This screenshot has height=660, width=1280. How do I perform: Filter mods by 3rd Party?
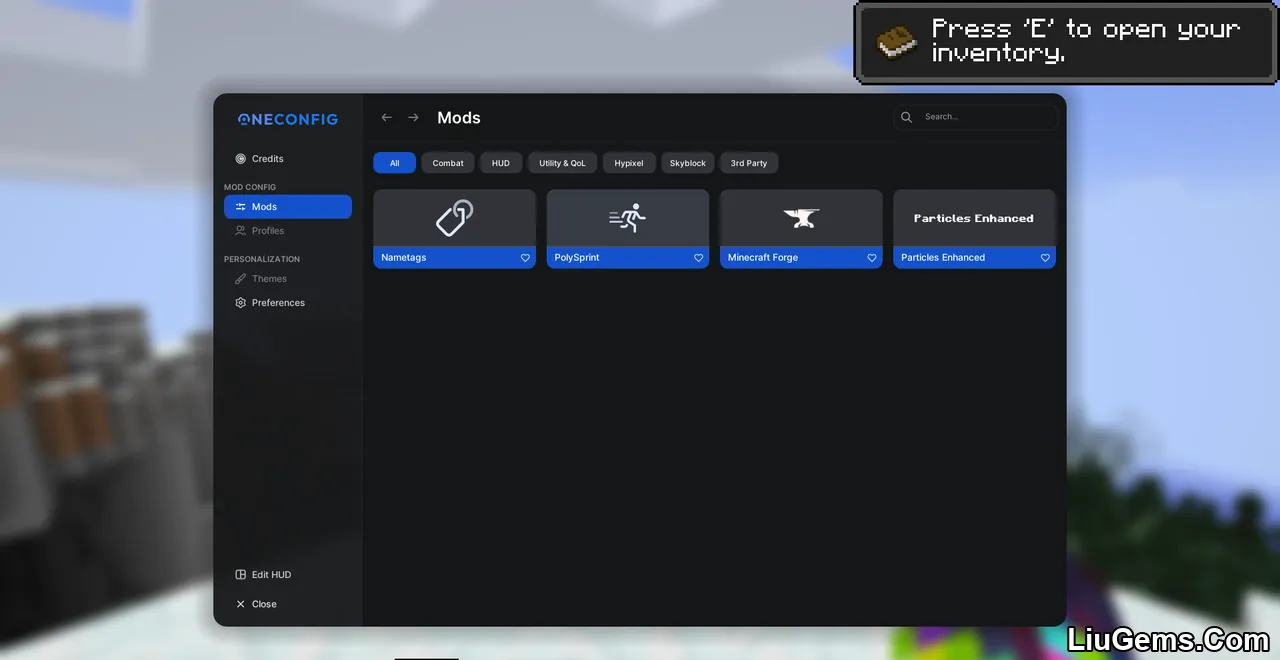coord(749,163)
